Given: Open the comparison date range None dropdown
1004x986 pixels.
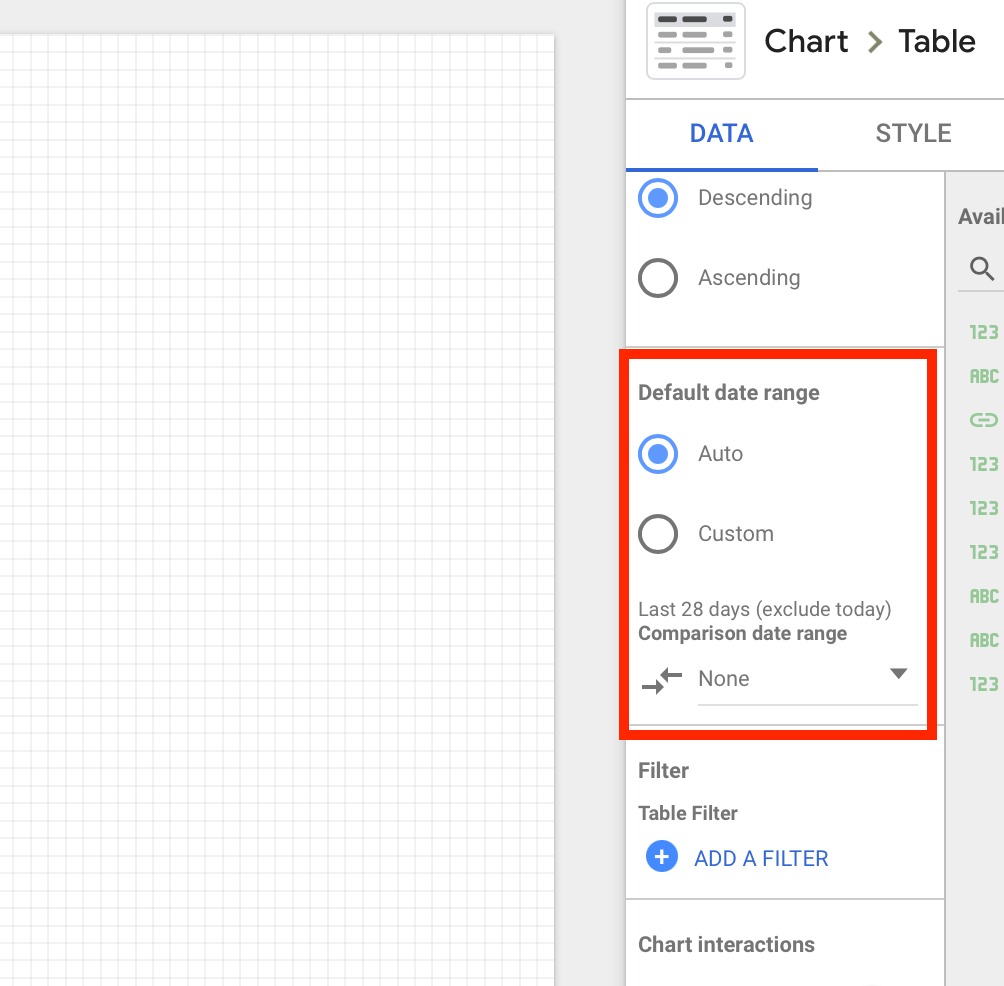Looking at the screenshot, I should (x=806, y=679).
